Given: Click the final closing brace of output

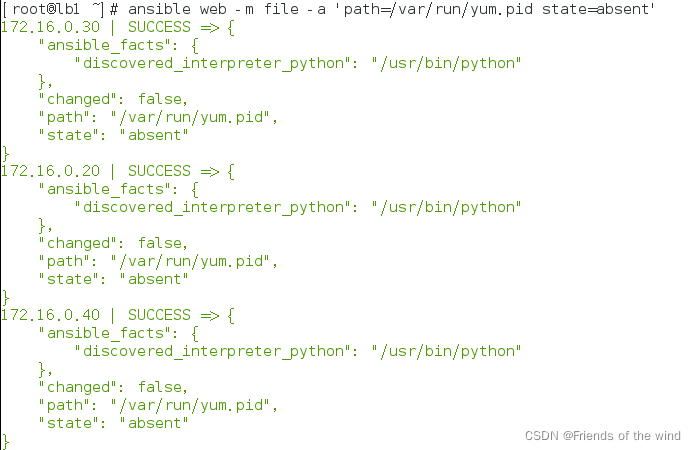Looking at the screenshot, I should pyautogui.click(x=5, y=442).
